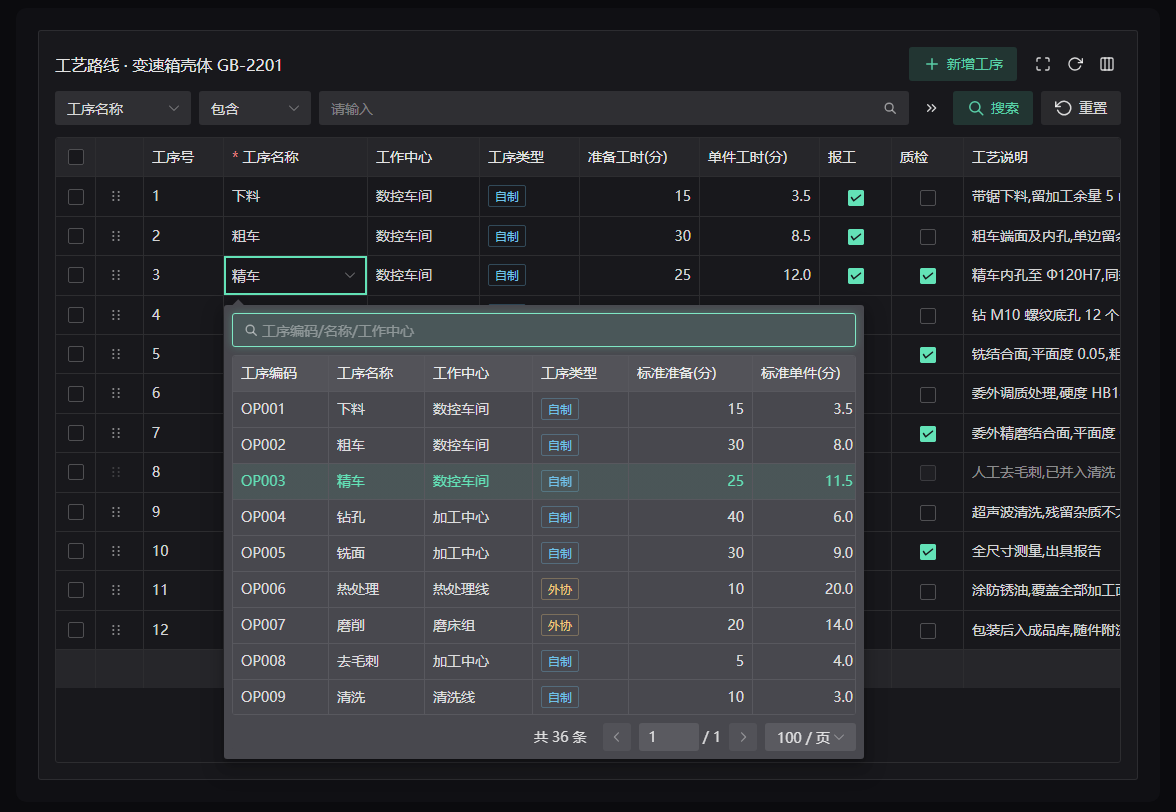Click the refresh icon in header
The height and width of the screenshot is (812, 1176).
[x=1075, y=64]
